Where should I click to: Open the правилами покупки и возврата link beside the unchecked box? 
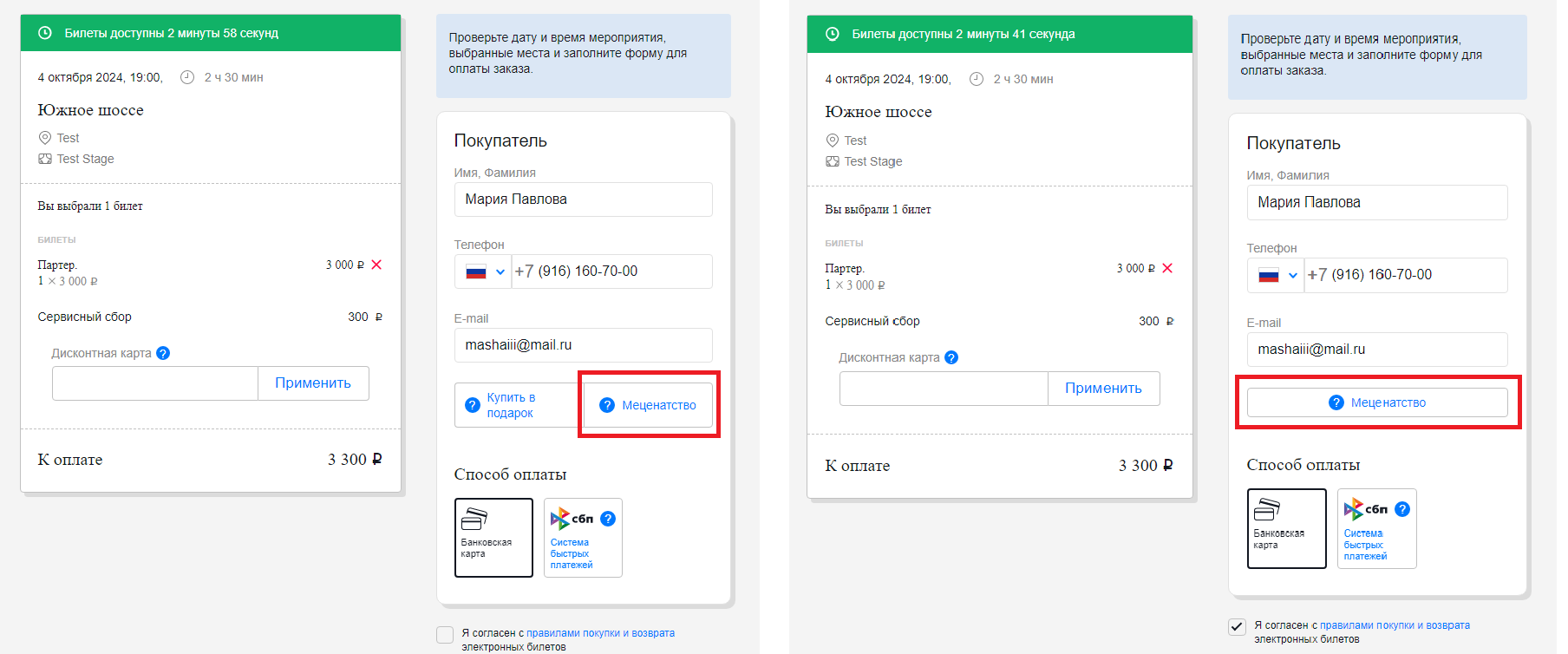pos(600,633)
